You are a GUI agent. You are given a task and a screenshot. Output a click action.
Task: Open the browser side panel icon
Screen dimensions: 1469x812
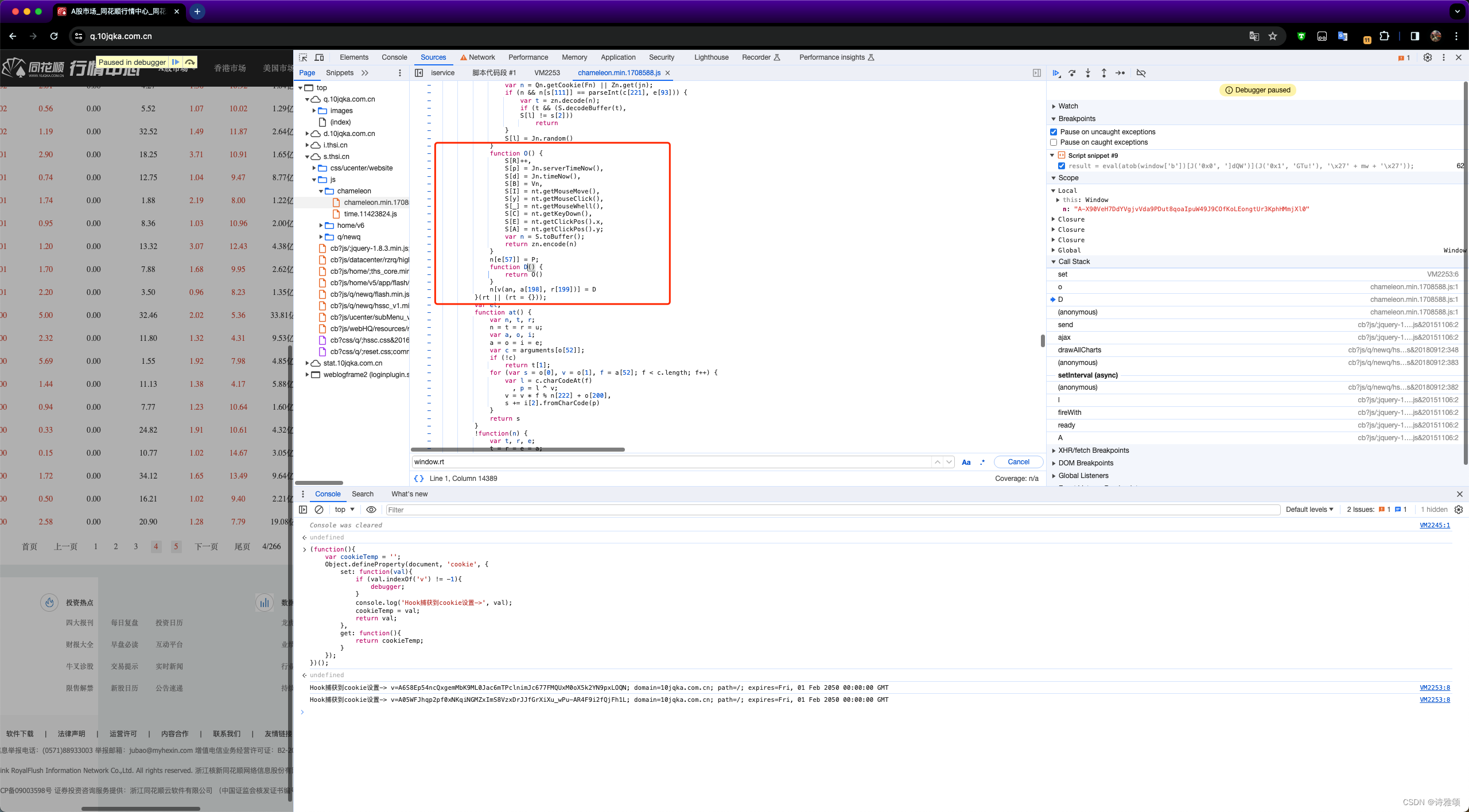click(1415, 36)
